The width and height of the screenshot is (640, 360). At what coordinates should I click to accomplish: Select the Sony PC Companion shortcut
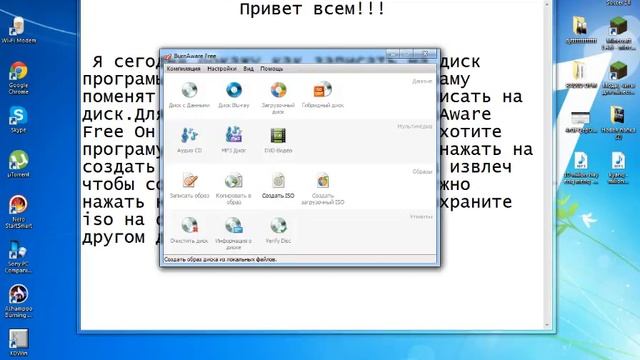coord(18,257)
